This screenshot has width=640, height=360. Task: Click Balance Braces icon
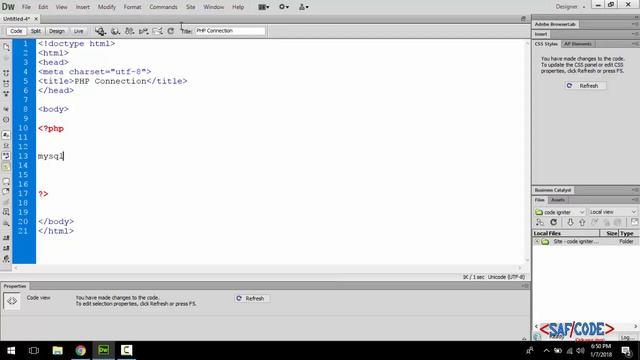click(6, 120)
